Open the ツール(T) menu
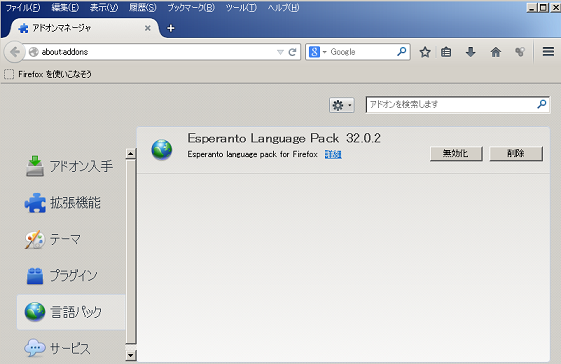The height and width of the screenshot is (364, 561). pyautogui.click(x=241, y=8)
